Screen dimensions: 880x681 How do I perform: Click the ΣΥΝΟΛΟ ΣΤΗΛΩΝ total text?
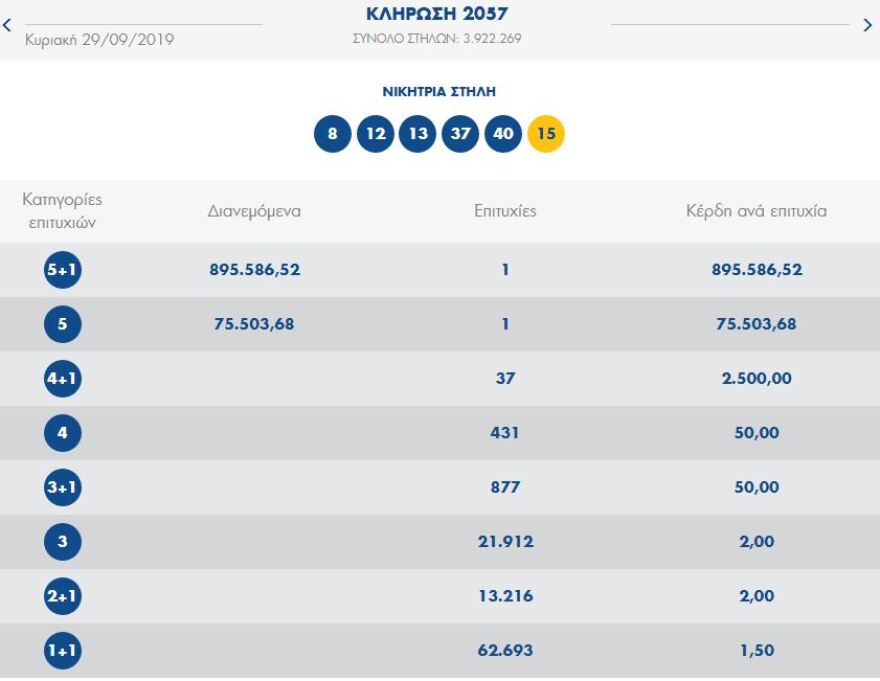(x=438, y=38)
